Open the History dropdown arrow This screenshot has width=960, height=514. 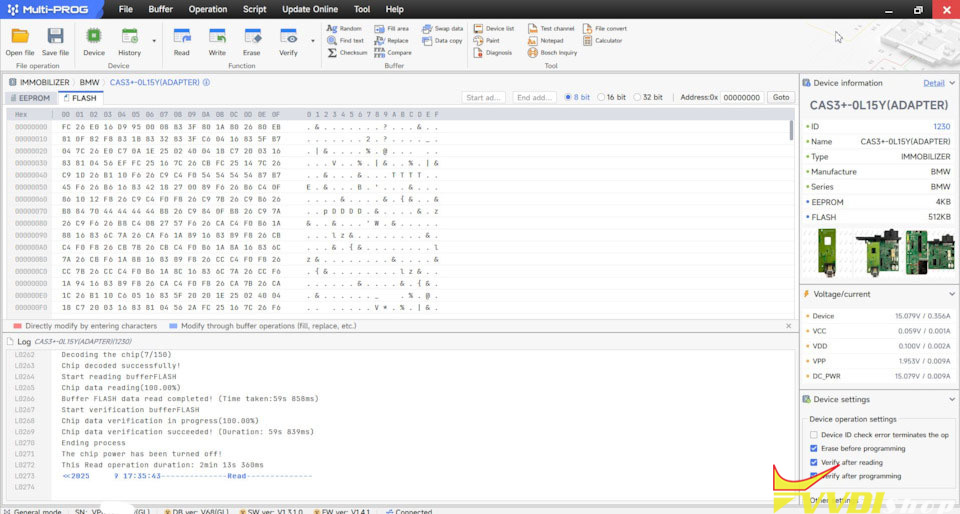click(154, 41)
